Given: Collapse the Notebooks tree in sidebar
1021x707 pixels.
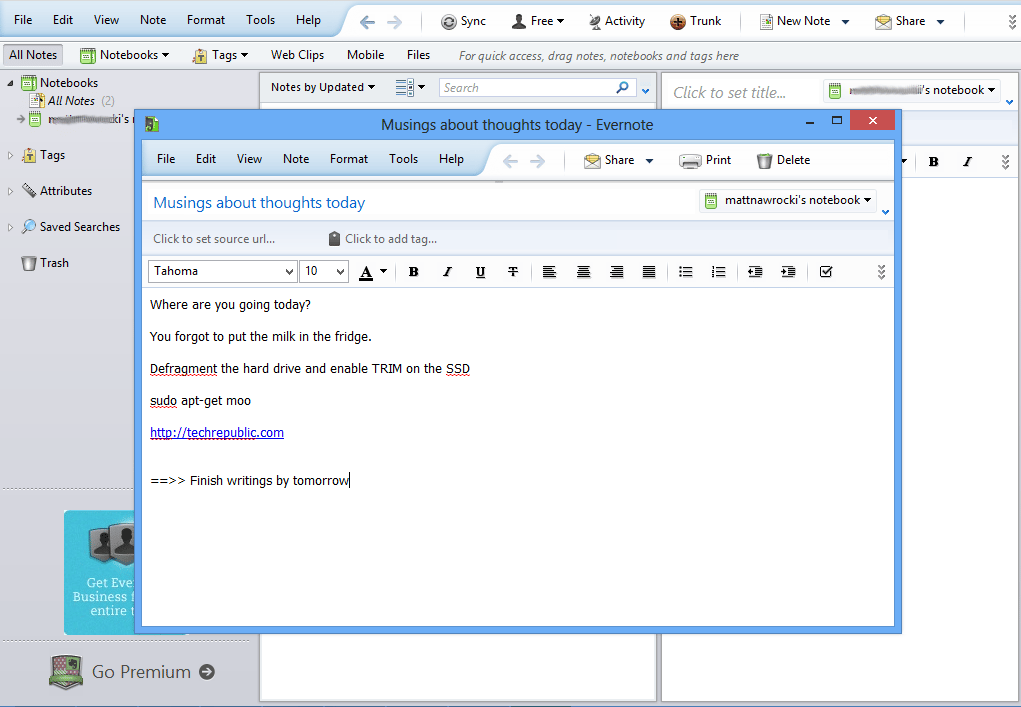Looking at the screenshot, I should 10,83.
